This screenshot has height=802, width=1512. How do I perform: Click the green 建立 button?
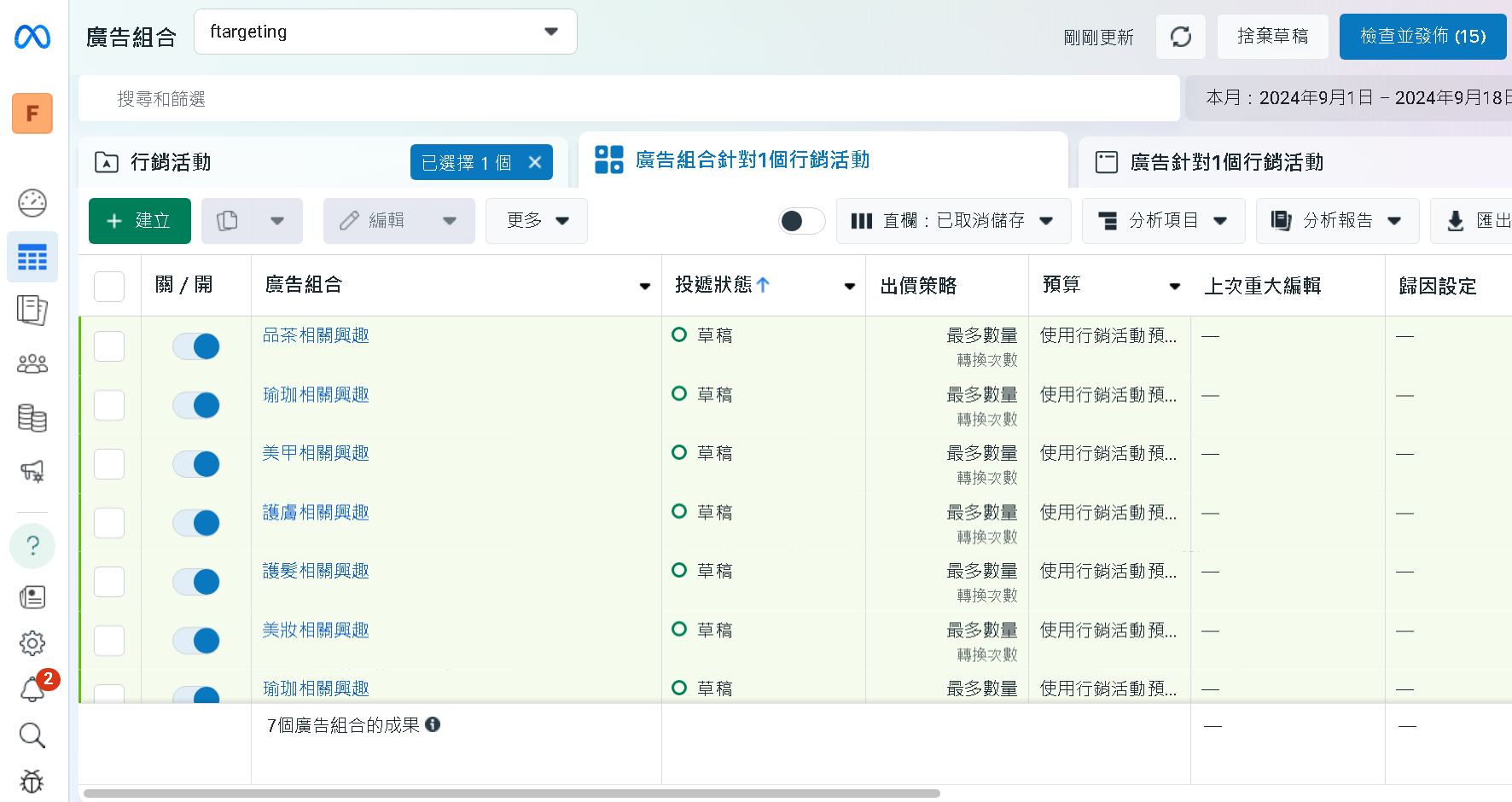(140, 221)
